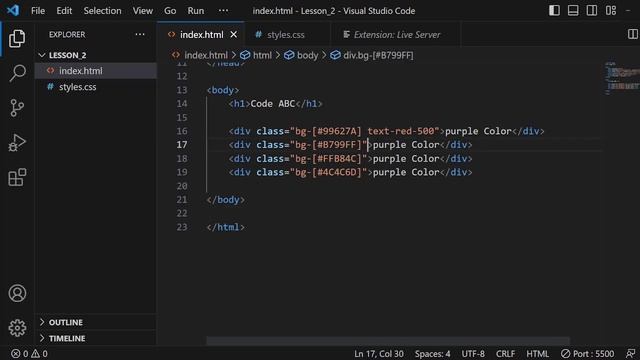Screen dimensions: 640x360
Task: Click the h1 Code ABC line
Action: coord(276,104)
